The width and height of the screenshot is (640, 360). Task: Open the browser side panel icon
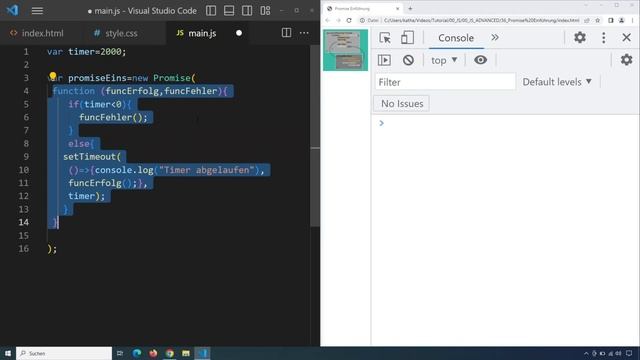click(611, 20)
